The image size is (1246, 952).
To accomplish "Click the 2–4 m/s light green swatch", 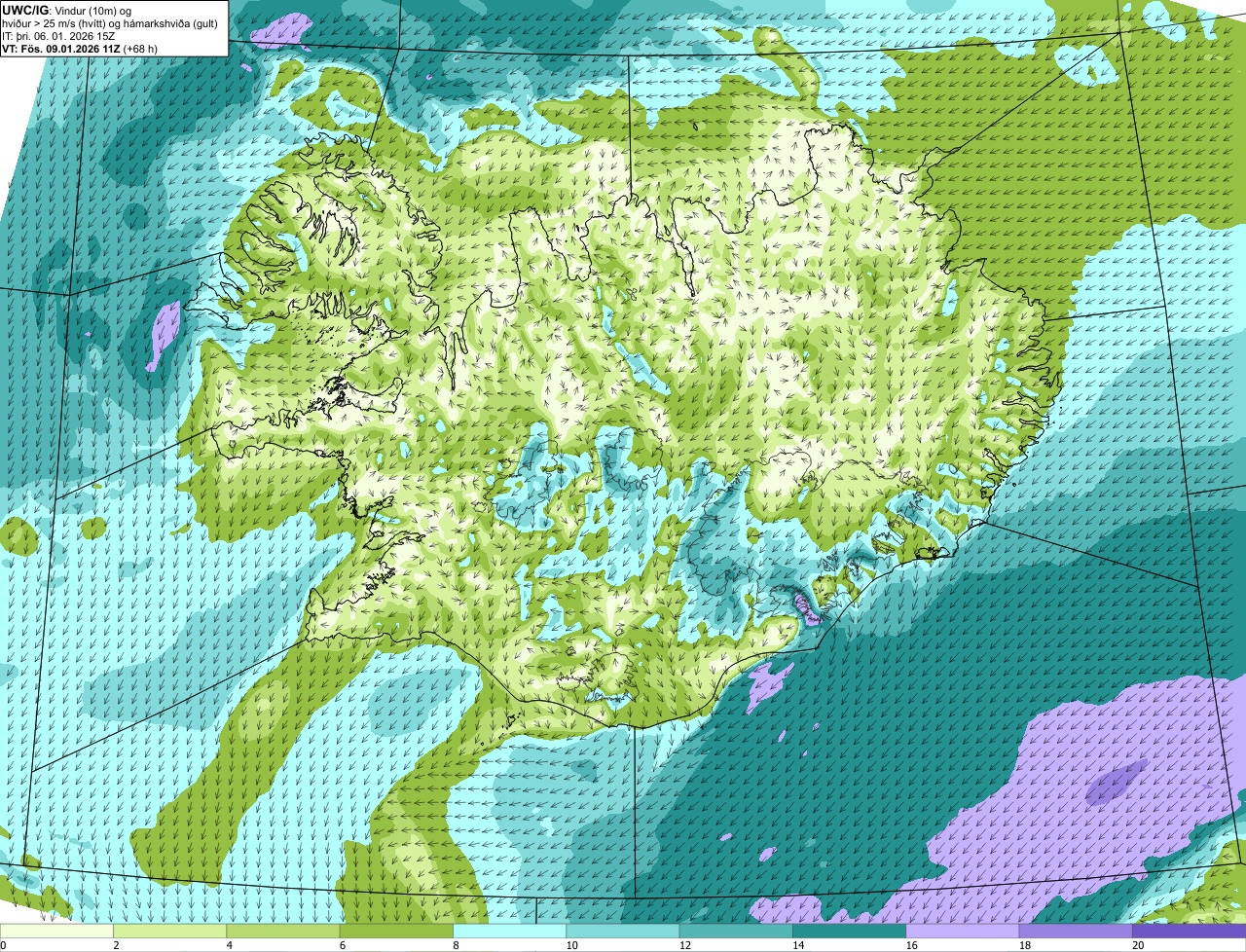I will point(170,931).
